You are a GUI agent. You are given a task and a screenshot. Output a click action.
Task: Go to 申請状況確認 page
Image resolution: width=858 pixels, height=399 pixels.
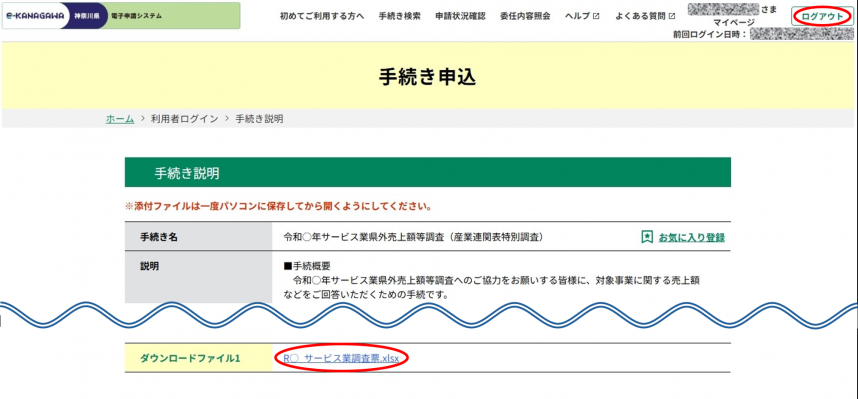(460, 16)
